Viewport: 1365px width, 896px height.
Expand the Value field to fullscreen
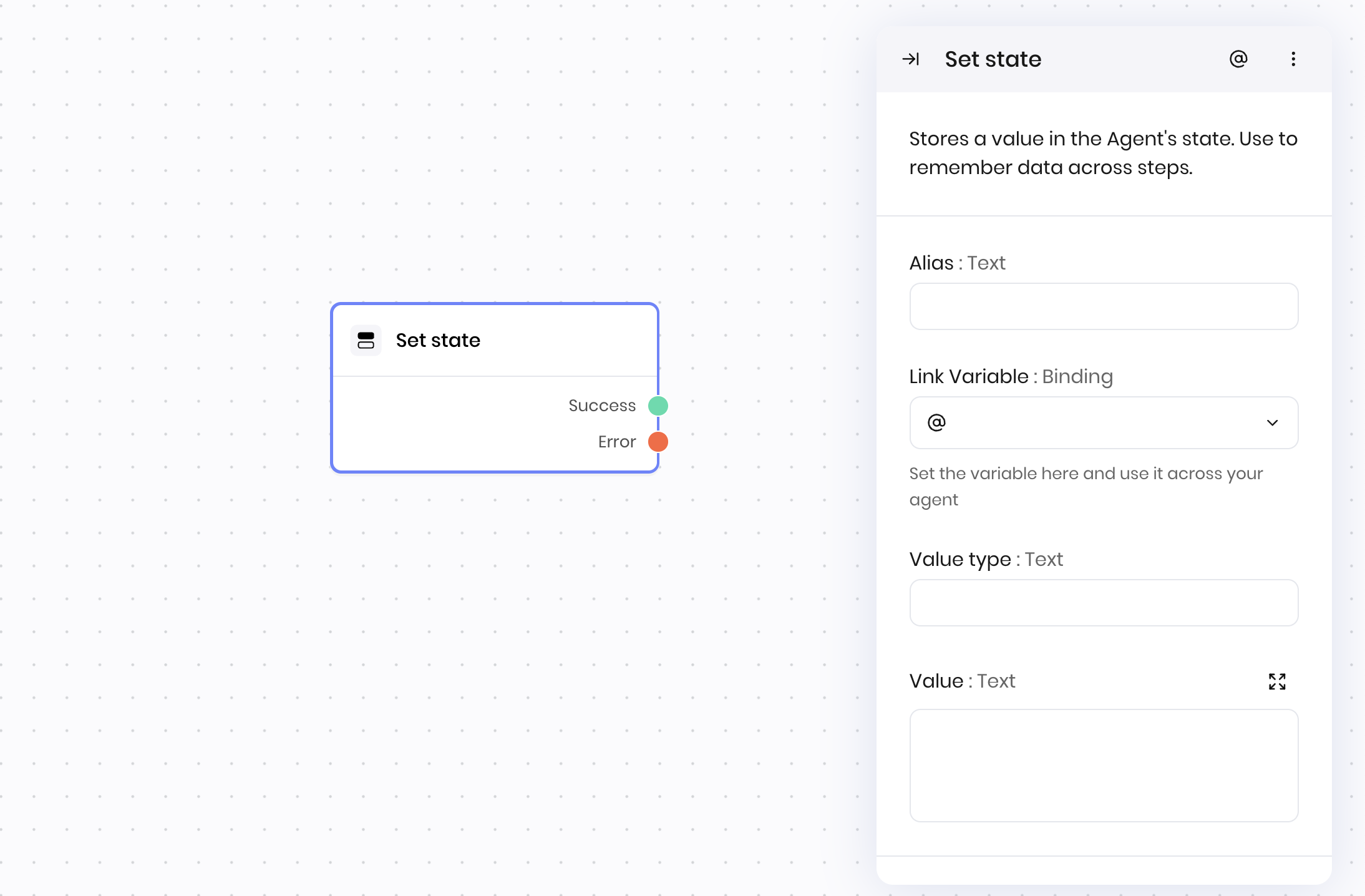pyautogui.click(x=1277, y=681)
